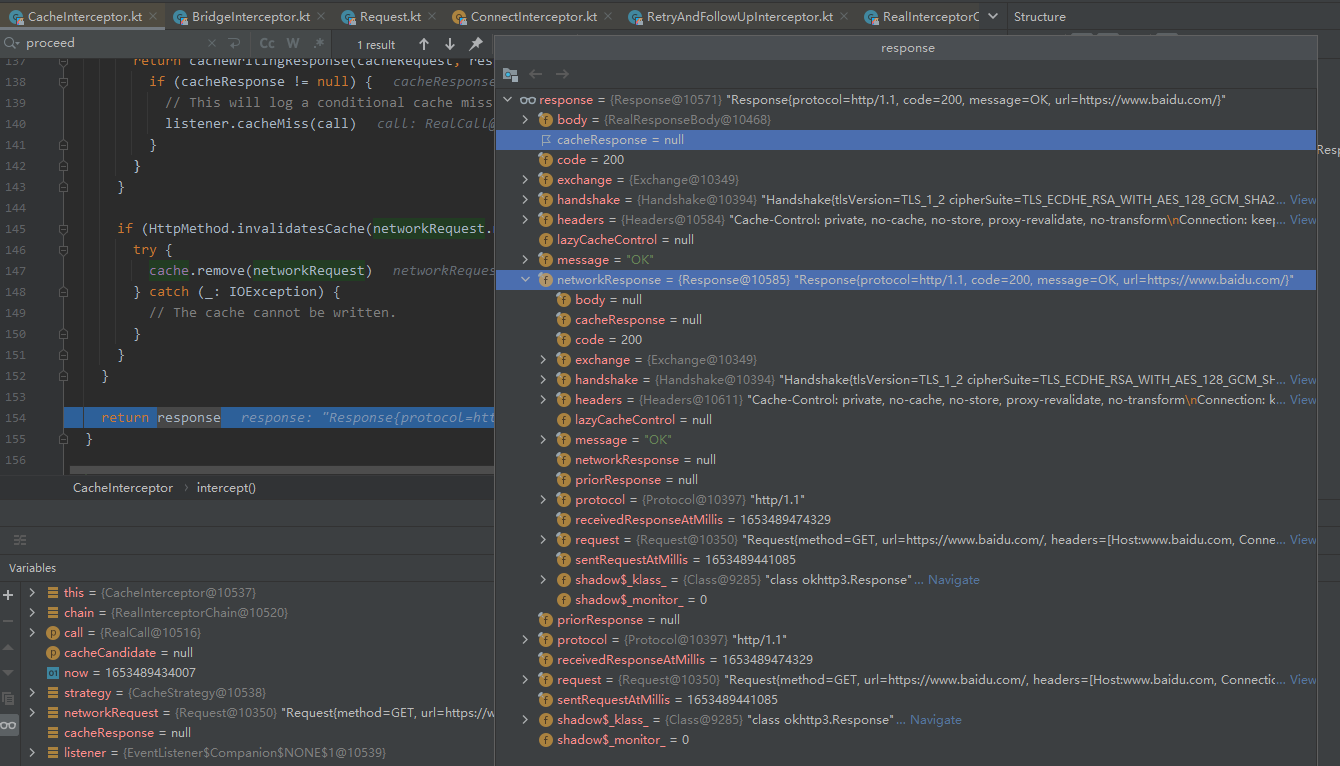
Task: Click the back arrow in response popup
Action: (536, 74)
